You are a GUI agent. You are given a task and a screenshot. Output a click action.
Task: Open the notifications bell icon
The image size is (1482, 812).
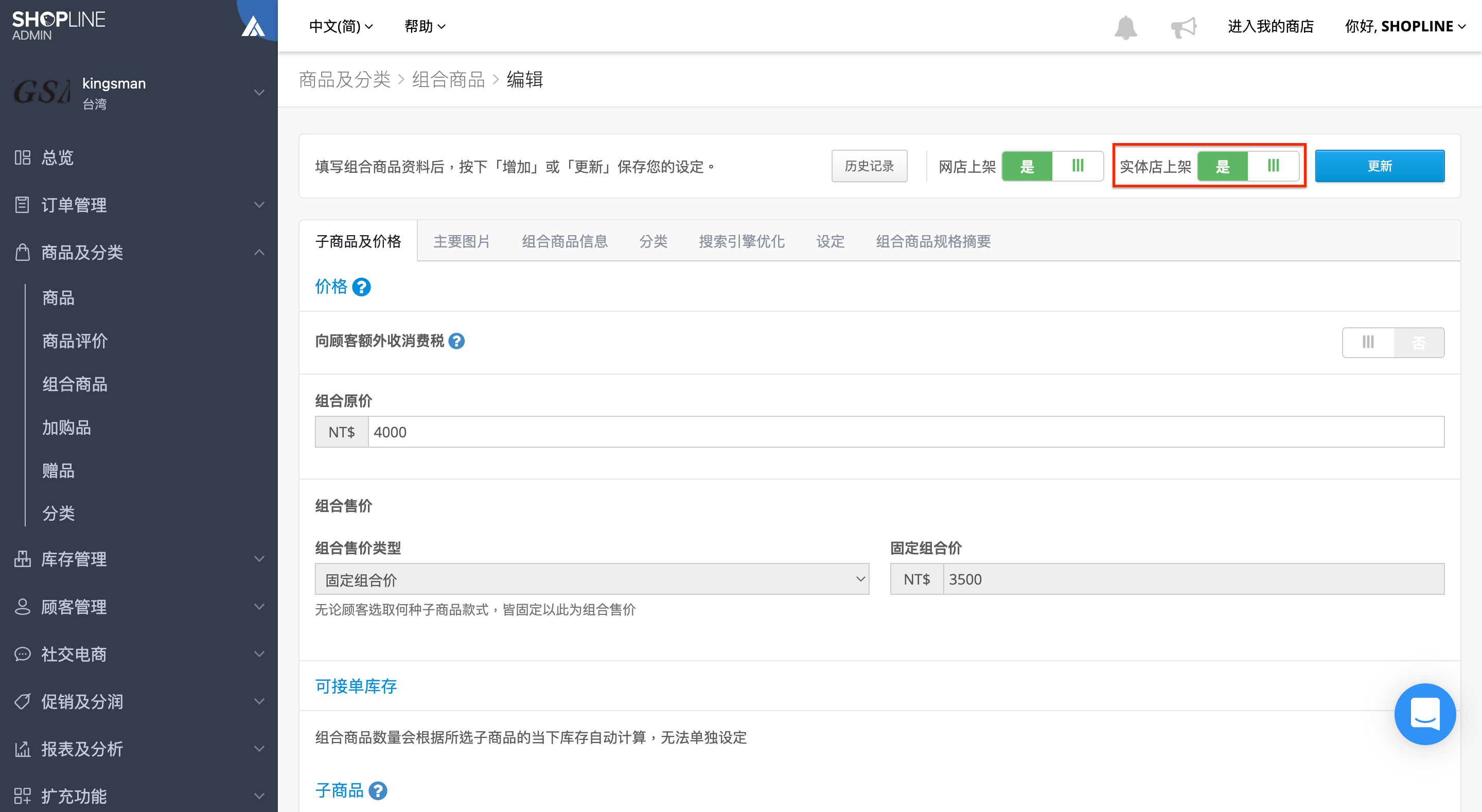click(x=1125, y=27)
